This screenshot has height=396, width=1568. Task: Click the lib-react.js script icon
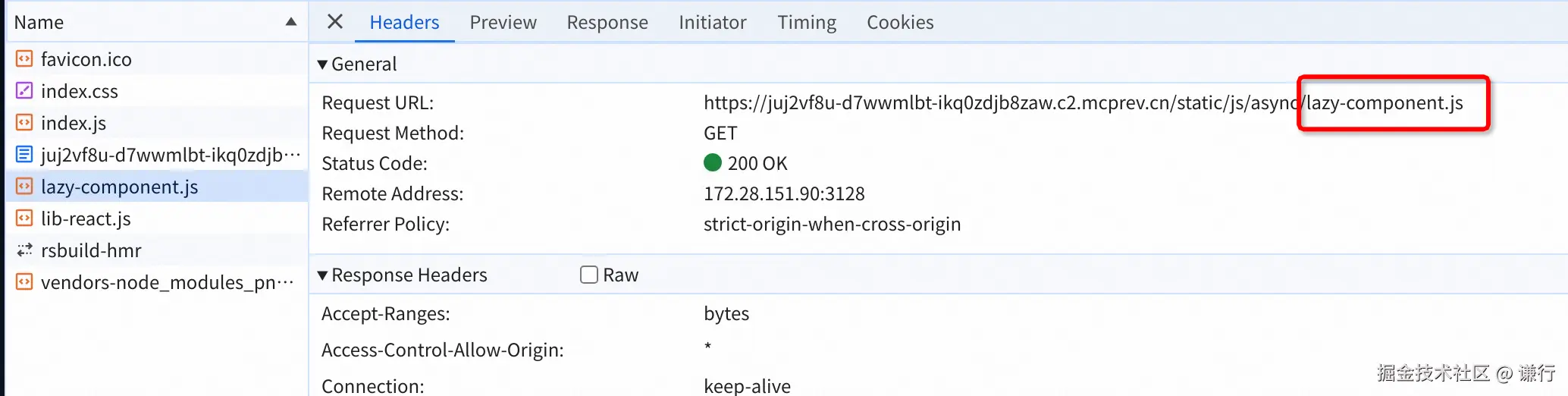pos(24,218)
